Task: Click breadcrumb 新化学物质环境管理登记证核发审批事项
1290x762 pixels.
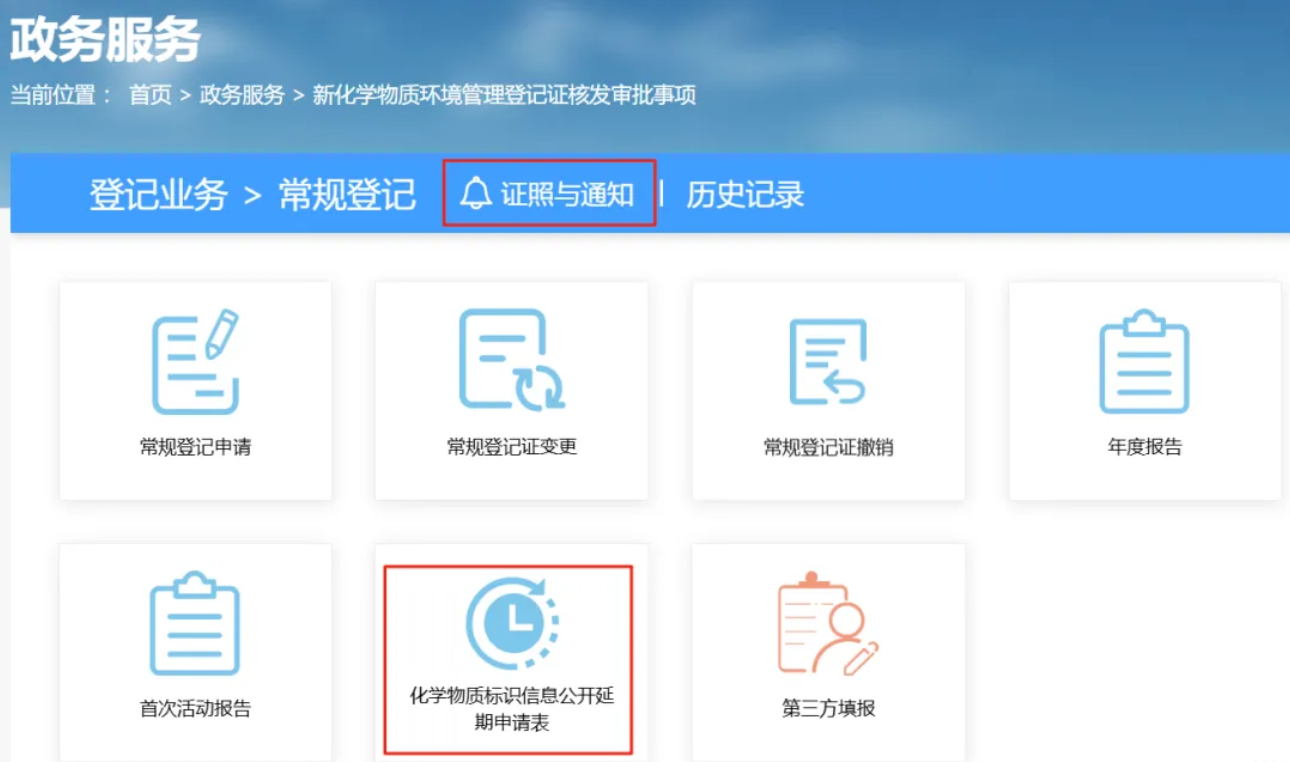Action: coord(504,96)
